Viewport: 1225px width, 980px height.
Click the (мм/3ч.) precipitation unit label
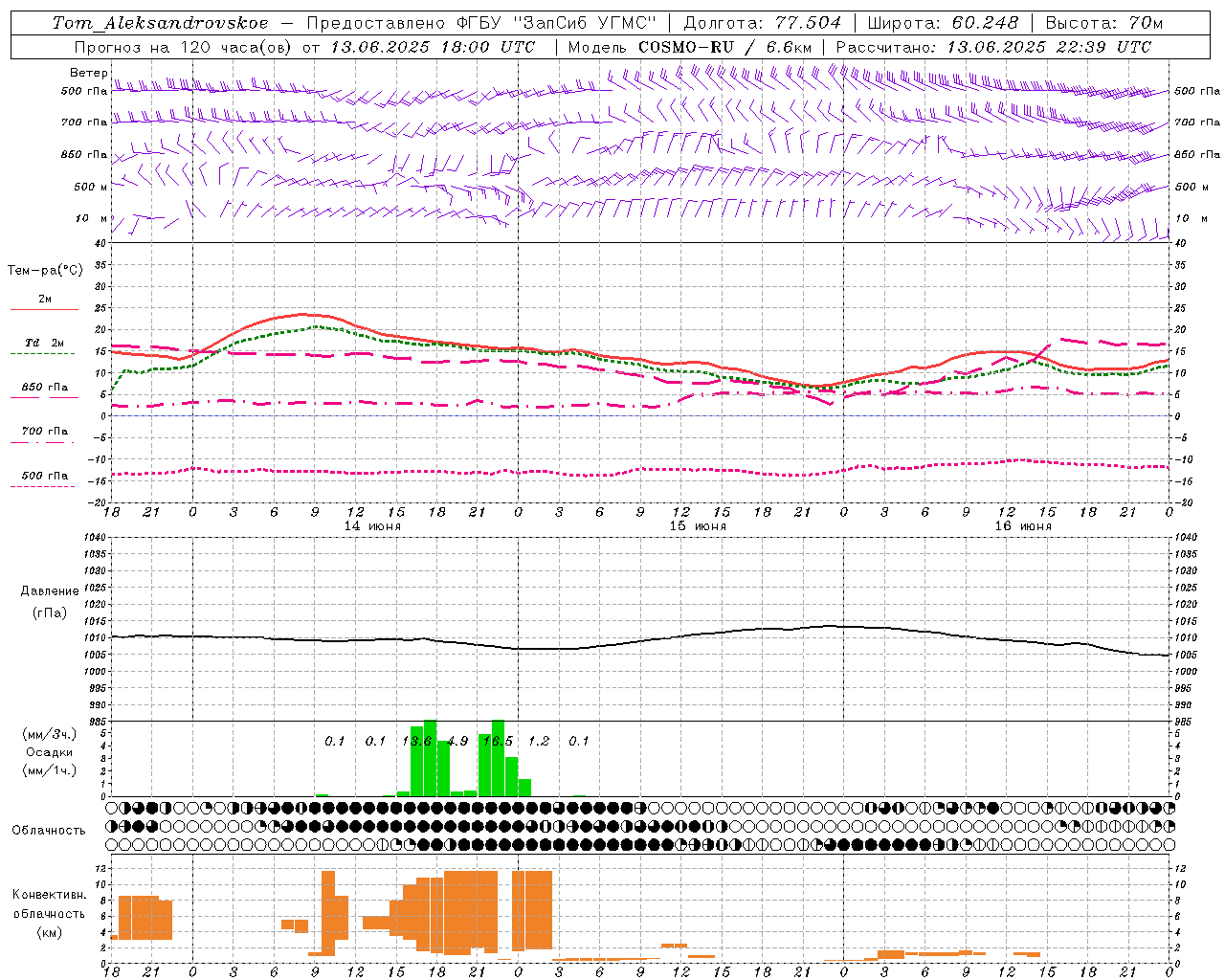[x=49, y=734]
